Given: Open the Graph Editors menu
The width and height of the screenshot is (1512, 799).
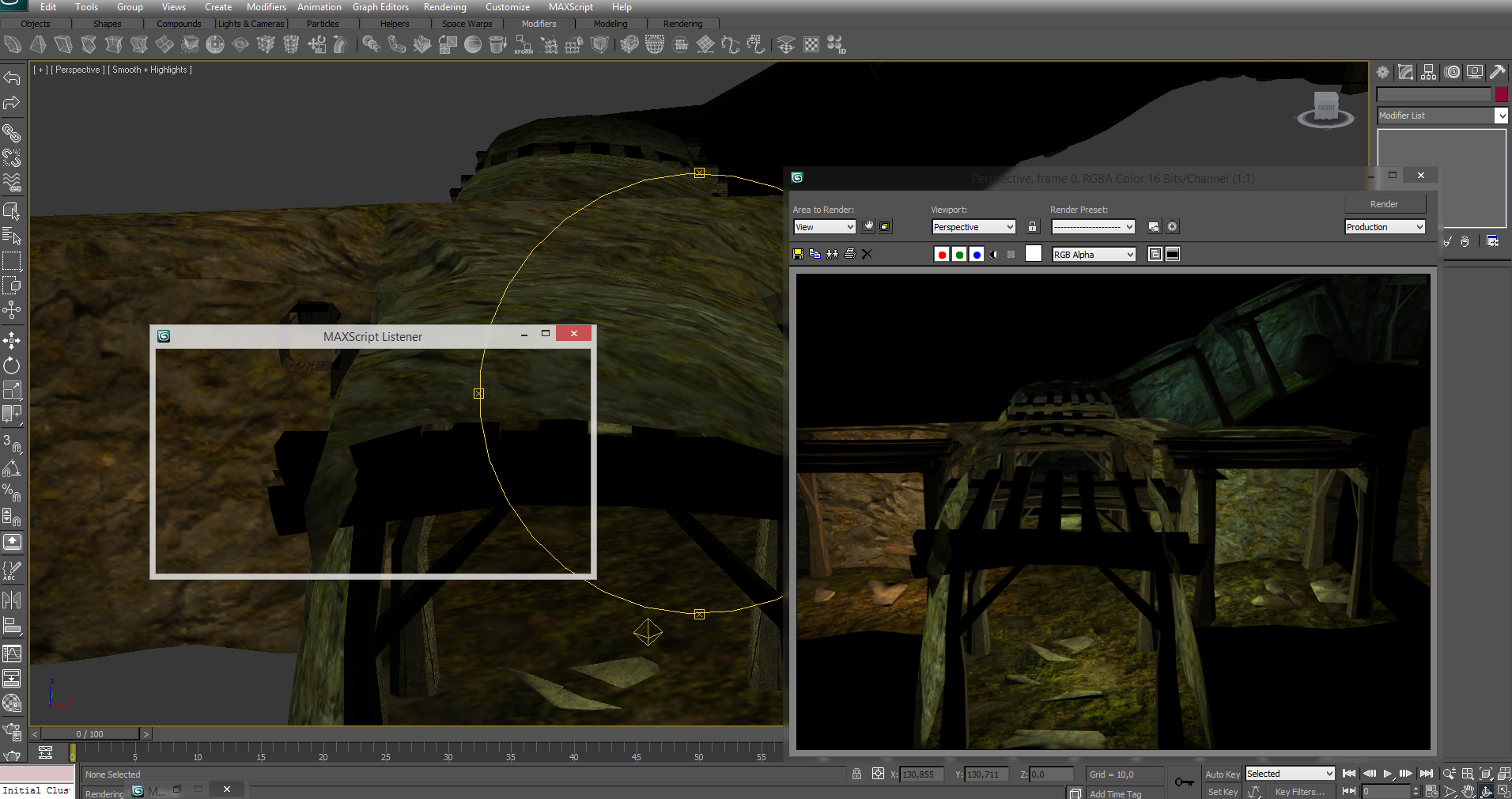Looking at the screenshot, I should 380,7.
